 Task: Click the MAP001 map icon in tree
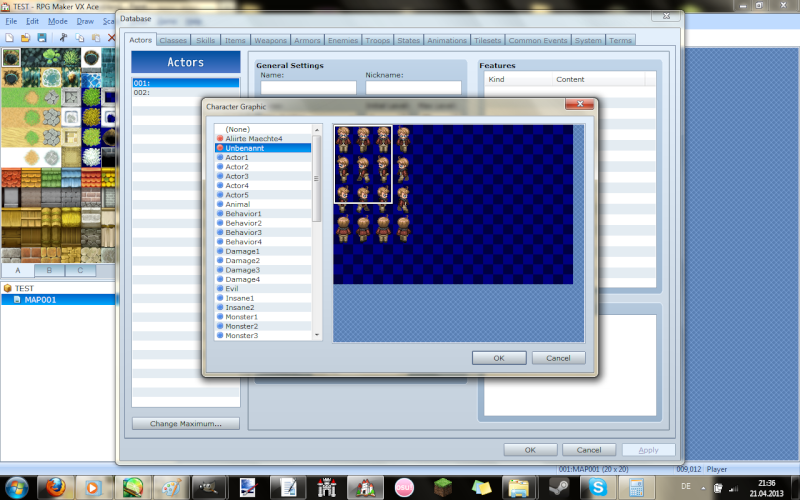(17, 299)
